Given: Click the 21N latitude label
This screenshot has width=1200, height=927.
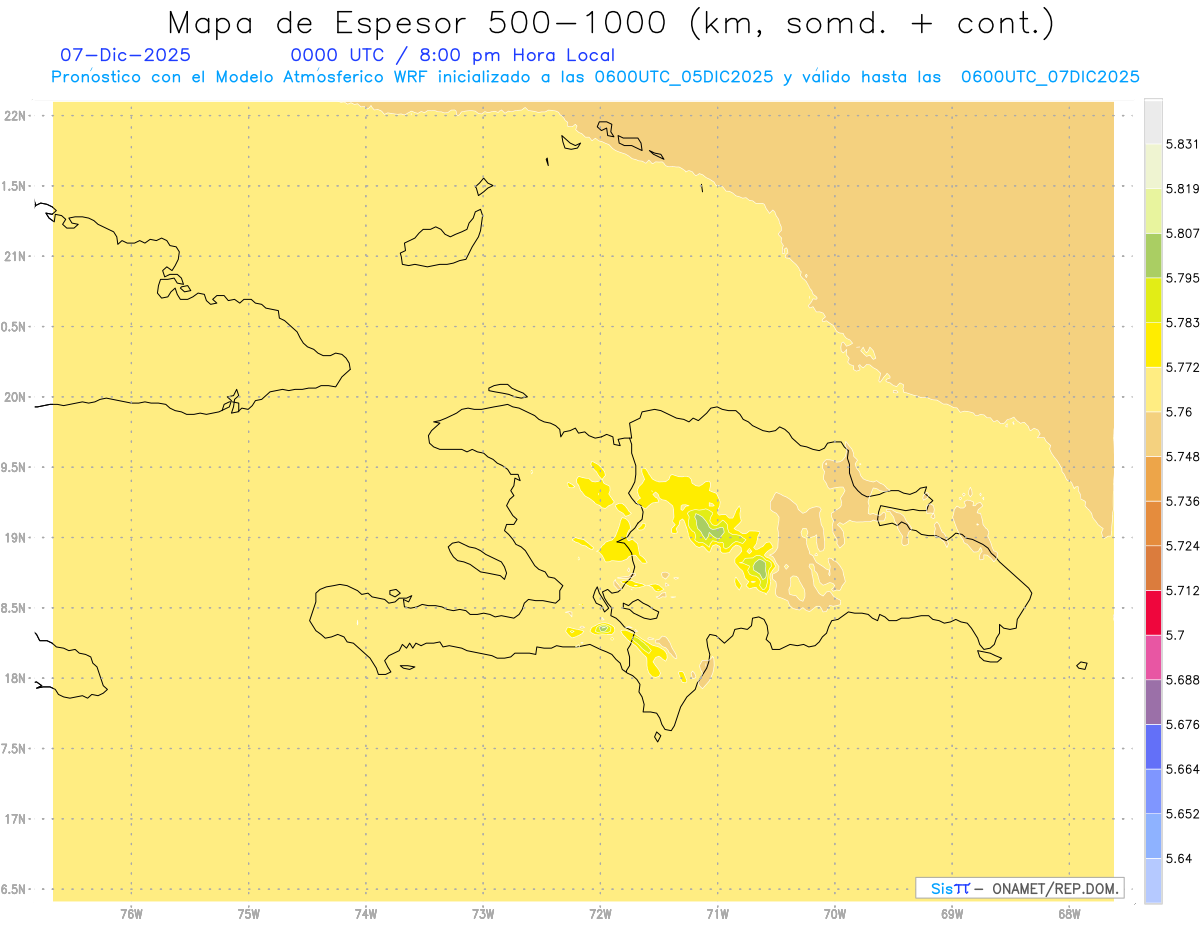Looking at the screenshot, I should (15, 256).
